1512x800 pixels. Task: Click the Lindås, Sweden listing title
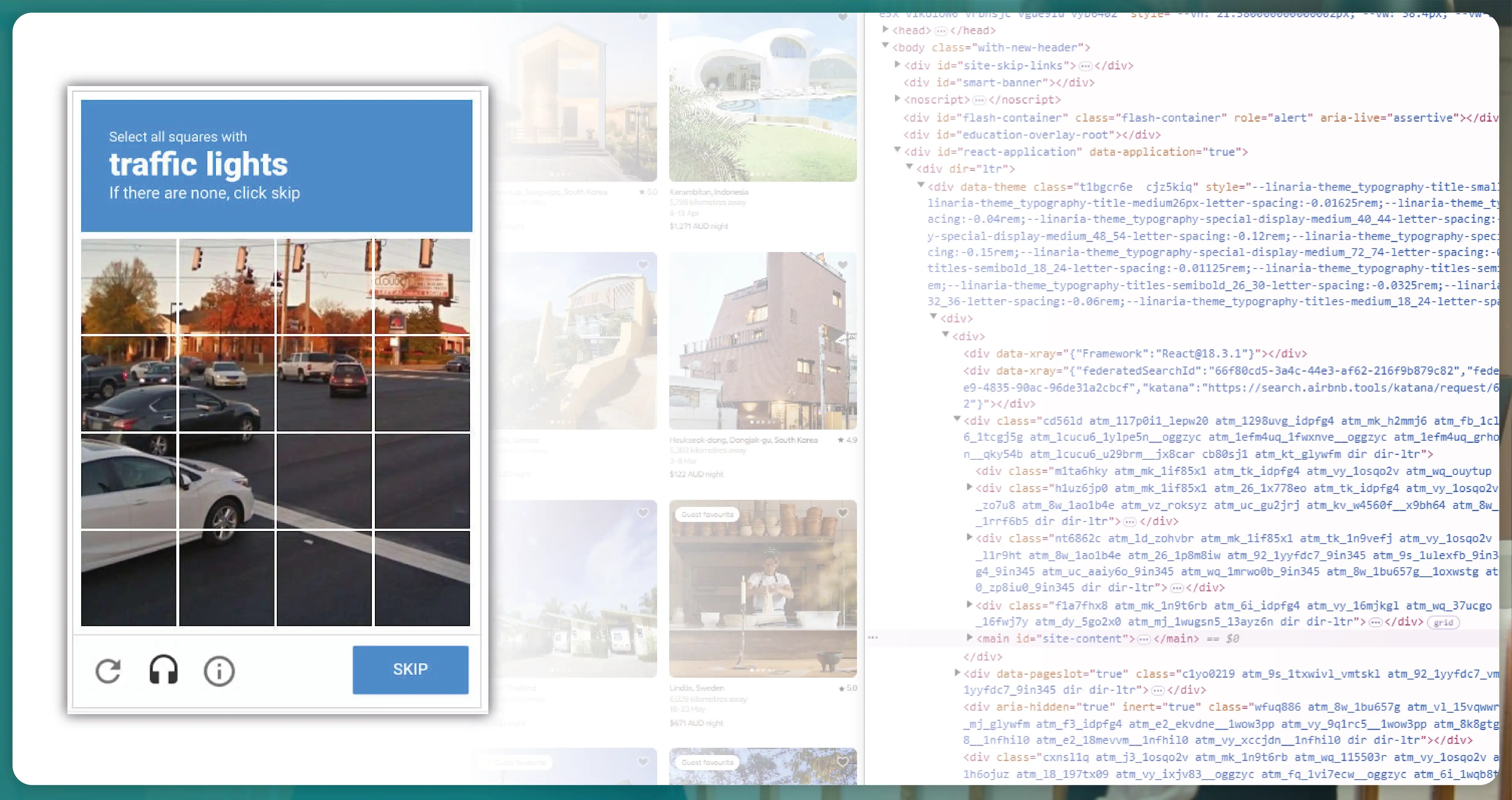point(697,688)
